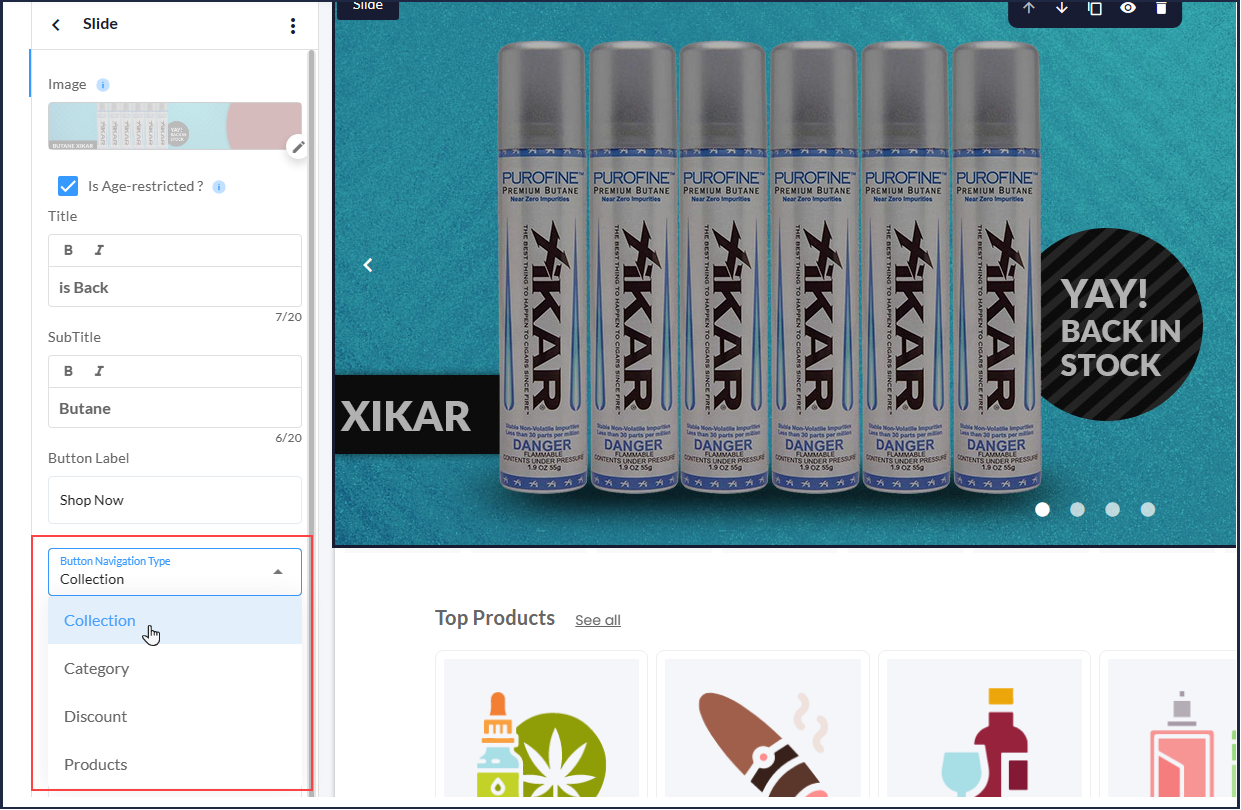Viewport: 1241px width, 810px height.
Task: Apply bold in the Title editor
Action: pos(69,250)
